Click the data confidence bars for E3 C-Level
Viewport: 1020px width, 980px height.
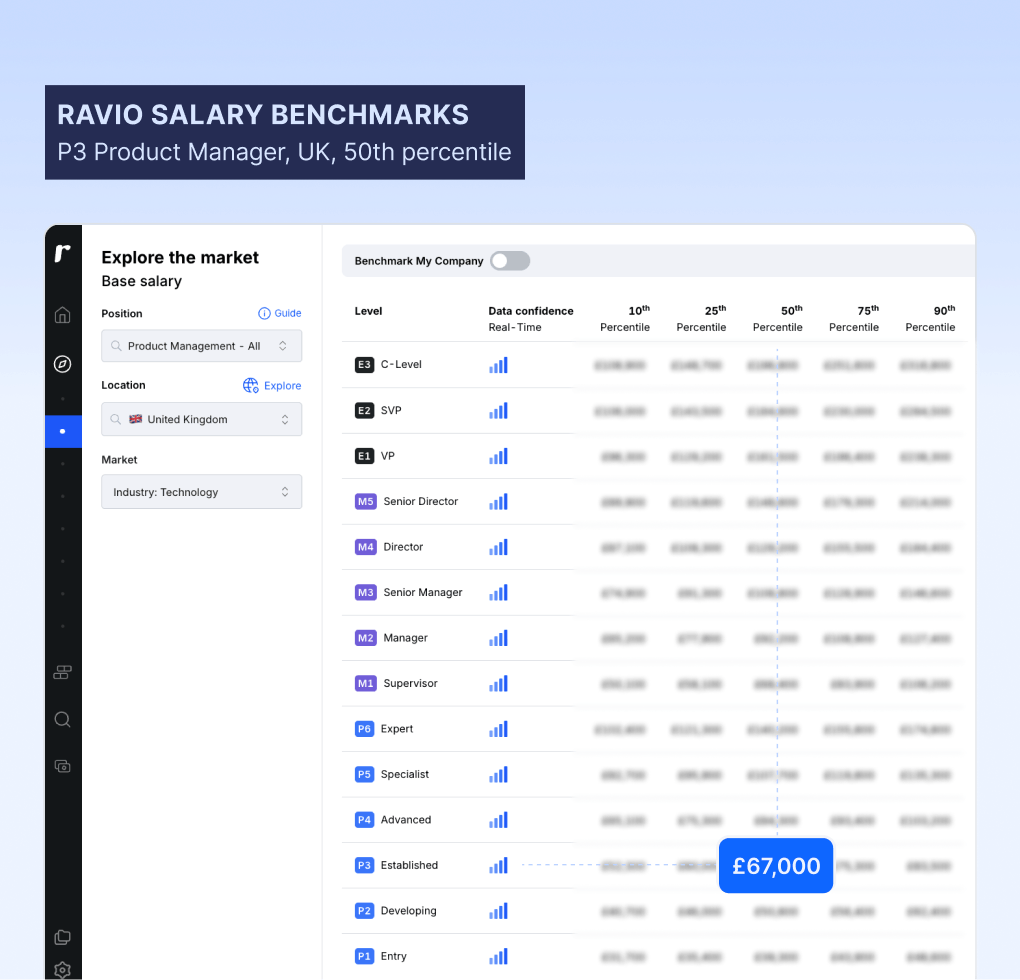tap(498, 365)
